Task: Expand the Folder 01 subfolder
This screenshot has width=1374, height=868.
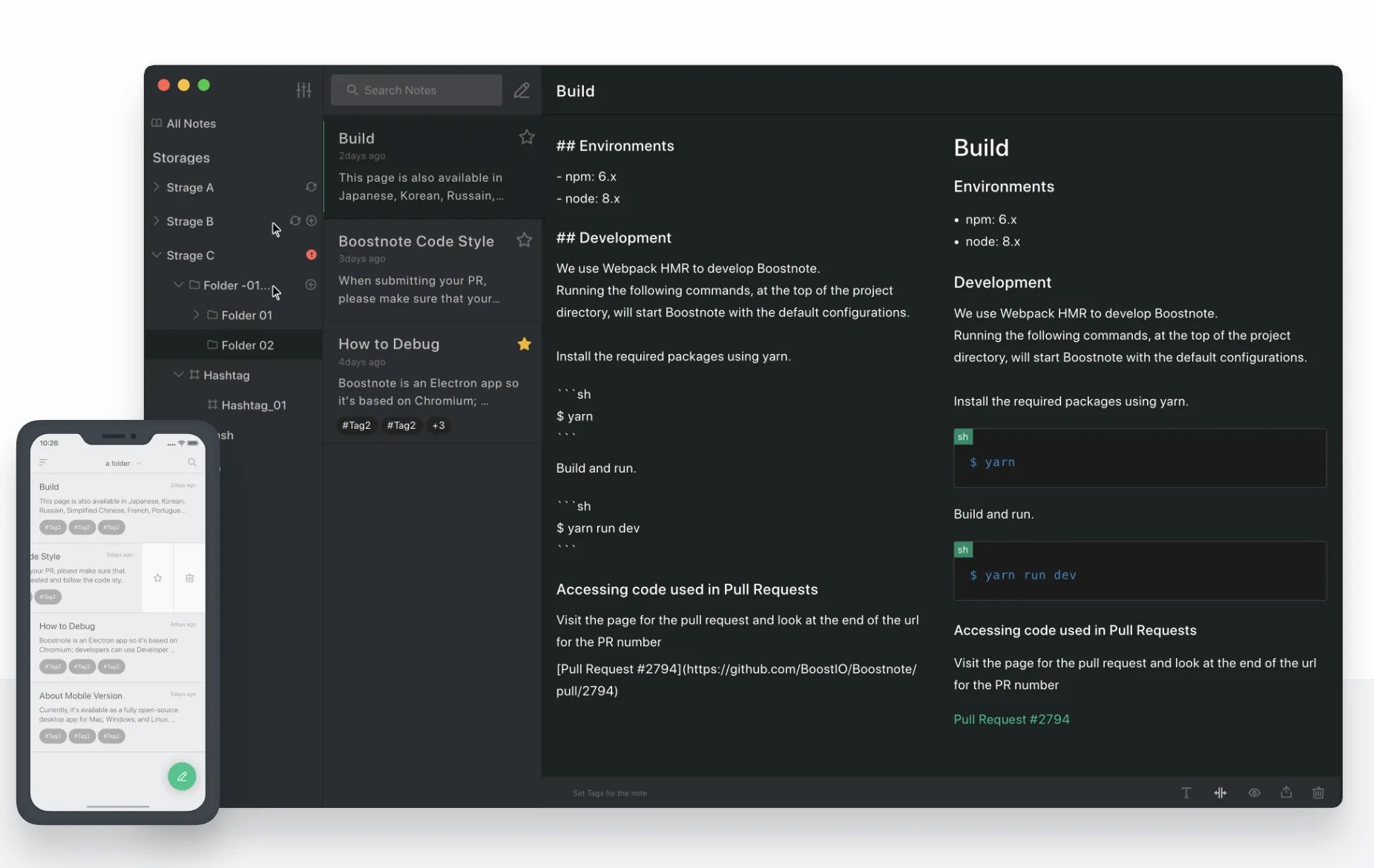Action: pos(196,315)
